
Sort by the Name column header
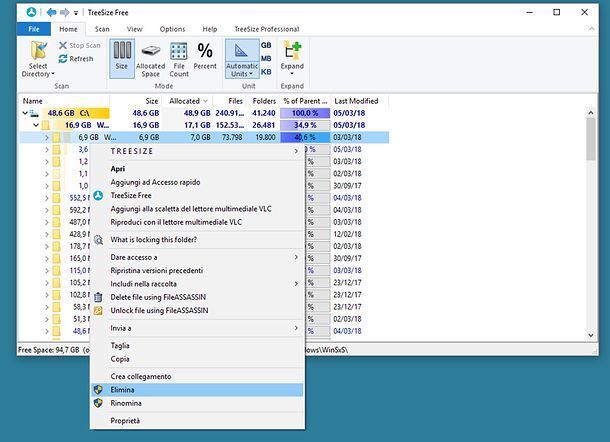tap(64, 101)
